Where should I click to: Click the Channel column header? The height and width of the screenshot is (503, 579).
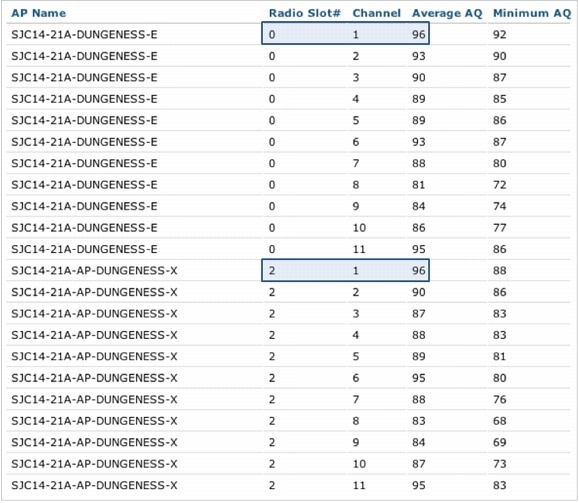pyautogui.click(x=376, y=13)
